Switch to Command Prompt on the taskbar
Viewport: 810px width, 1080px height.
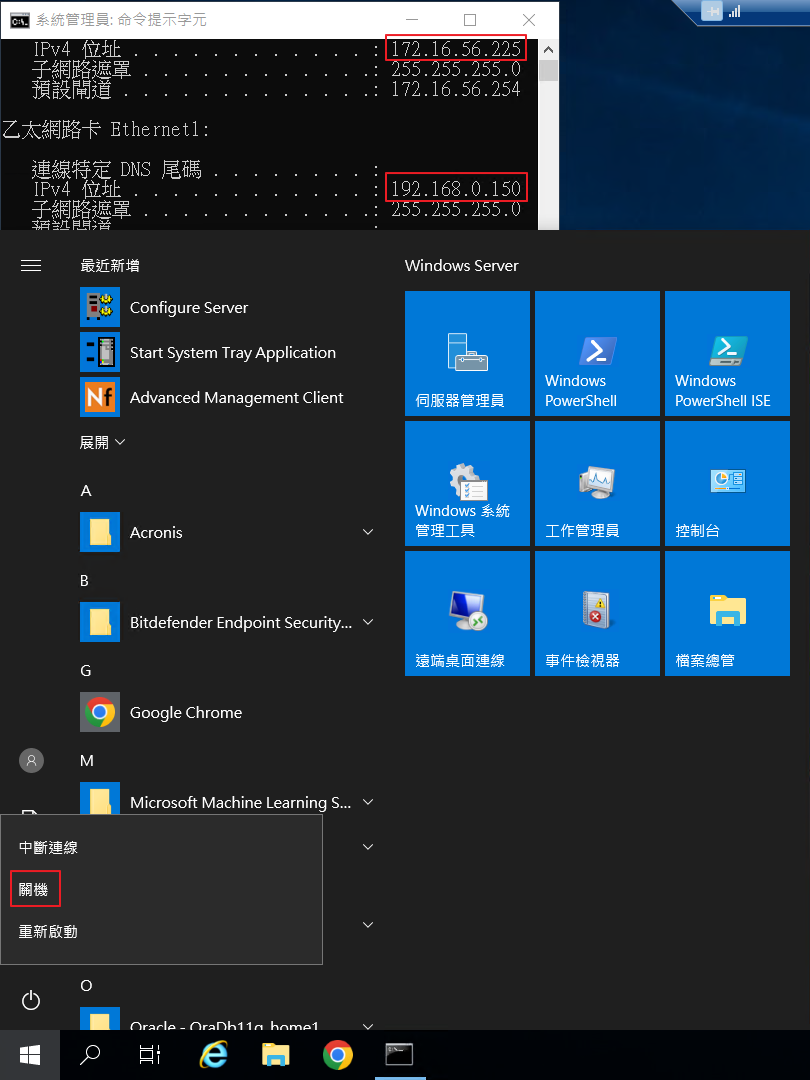[x=399, y=1055]
